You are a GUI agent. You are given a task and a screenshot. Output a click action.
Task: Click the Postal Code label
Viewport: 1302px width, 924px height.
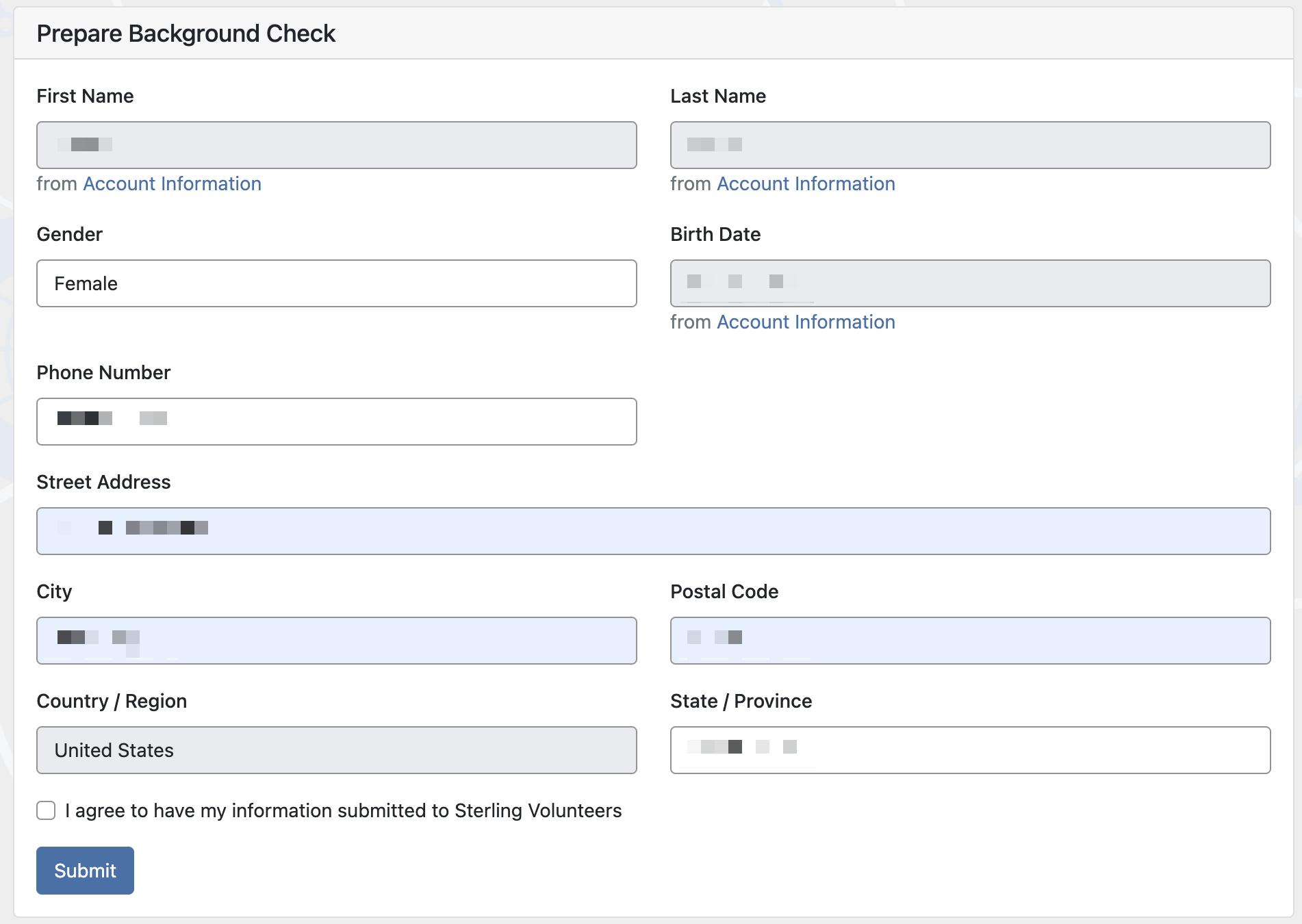(724, 591)
